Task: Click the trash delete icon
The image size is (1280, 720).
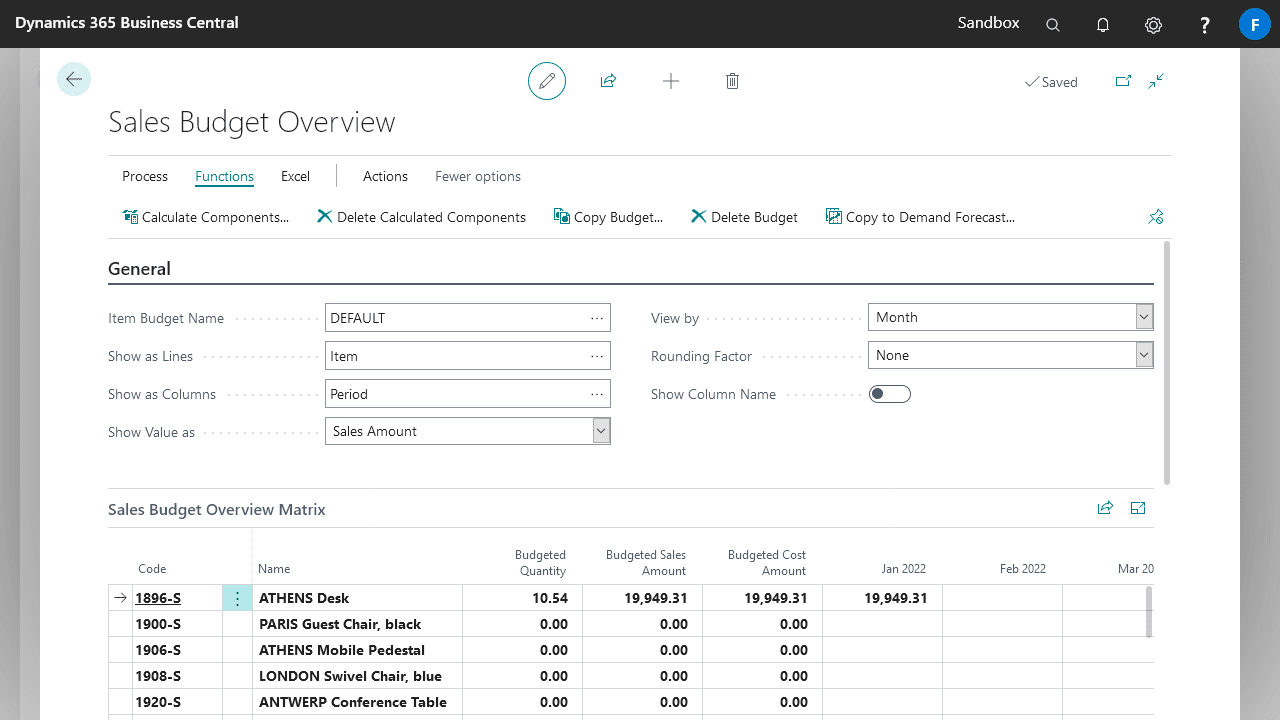Action: [x=732, y=81]
